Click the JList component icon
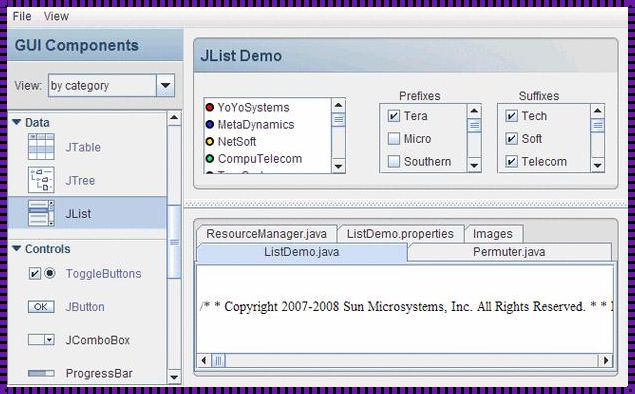 pyautogui.click(x=41, y=213)
